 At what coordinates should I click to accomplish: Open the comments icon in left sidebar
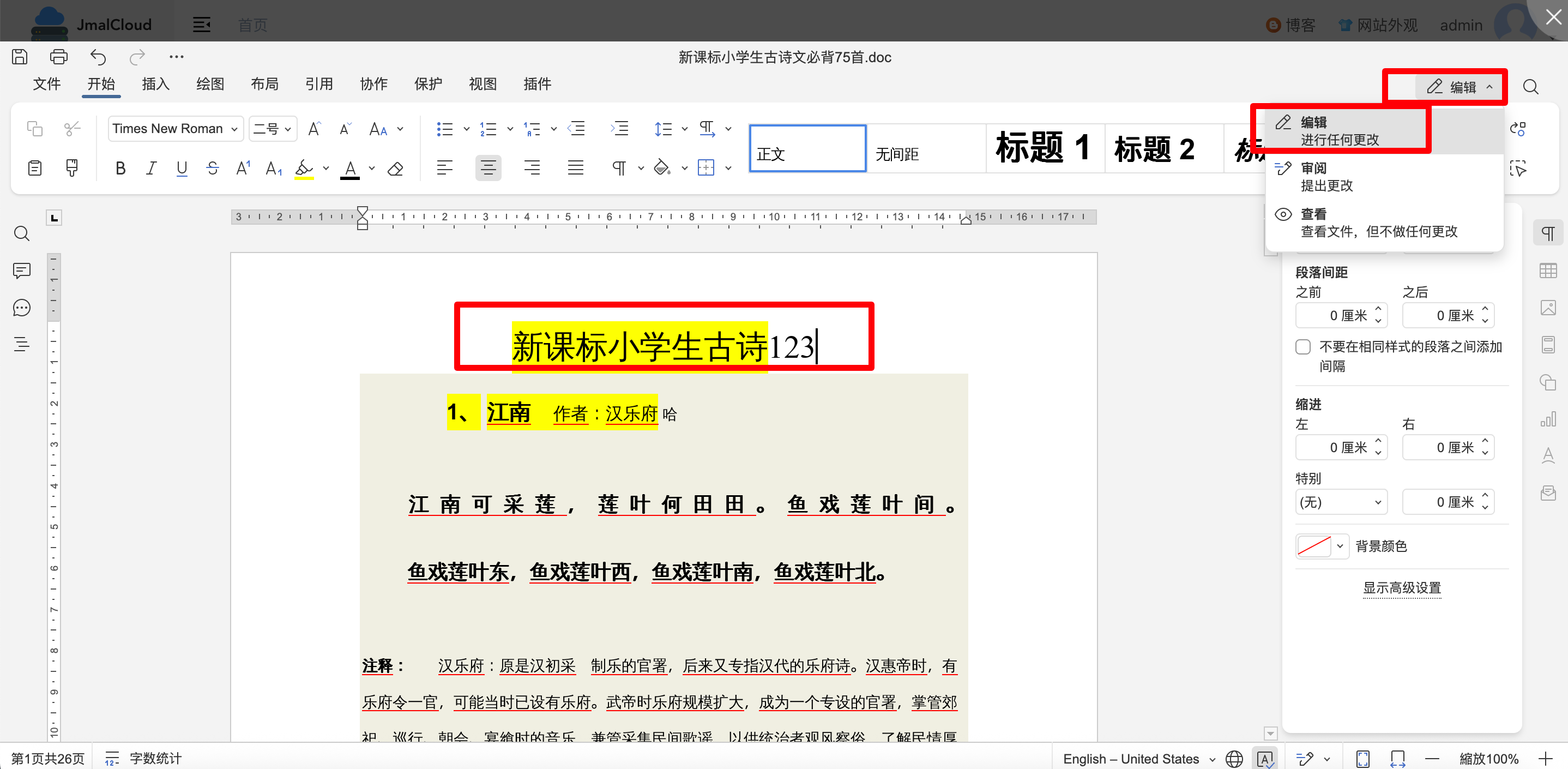coord(22,271)
